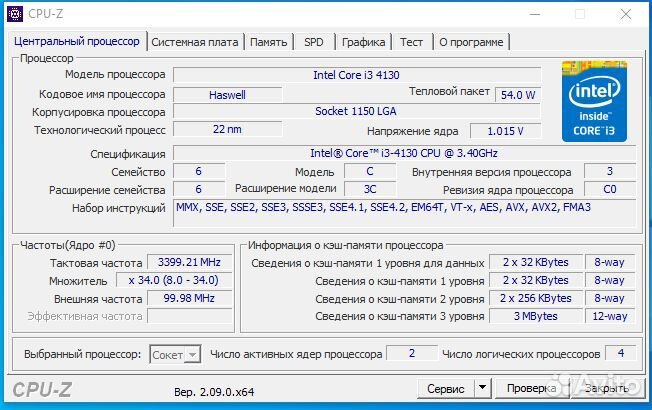
Task: Click the Сервис button
Action: [445, 389]
